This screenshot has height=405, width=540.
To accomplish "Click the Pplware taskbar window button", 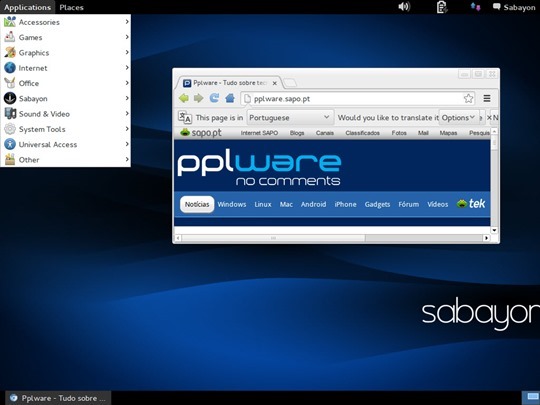I will click(x=58, y=398).
